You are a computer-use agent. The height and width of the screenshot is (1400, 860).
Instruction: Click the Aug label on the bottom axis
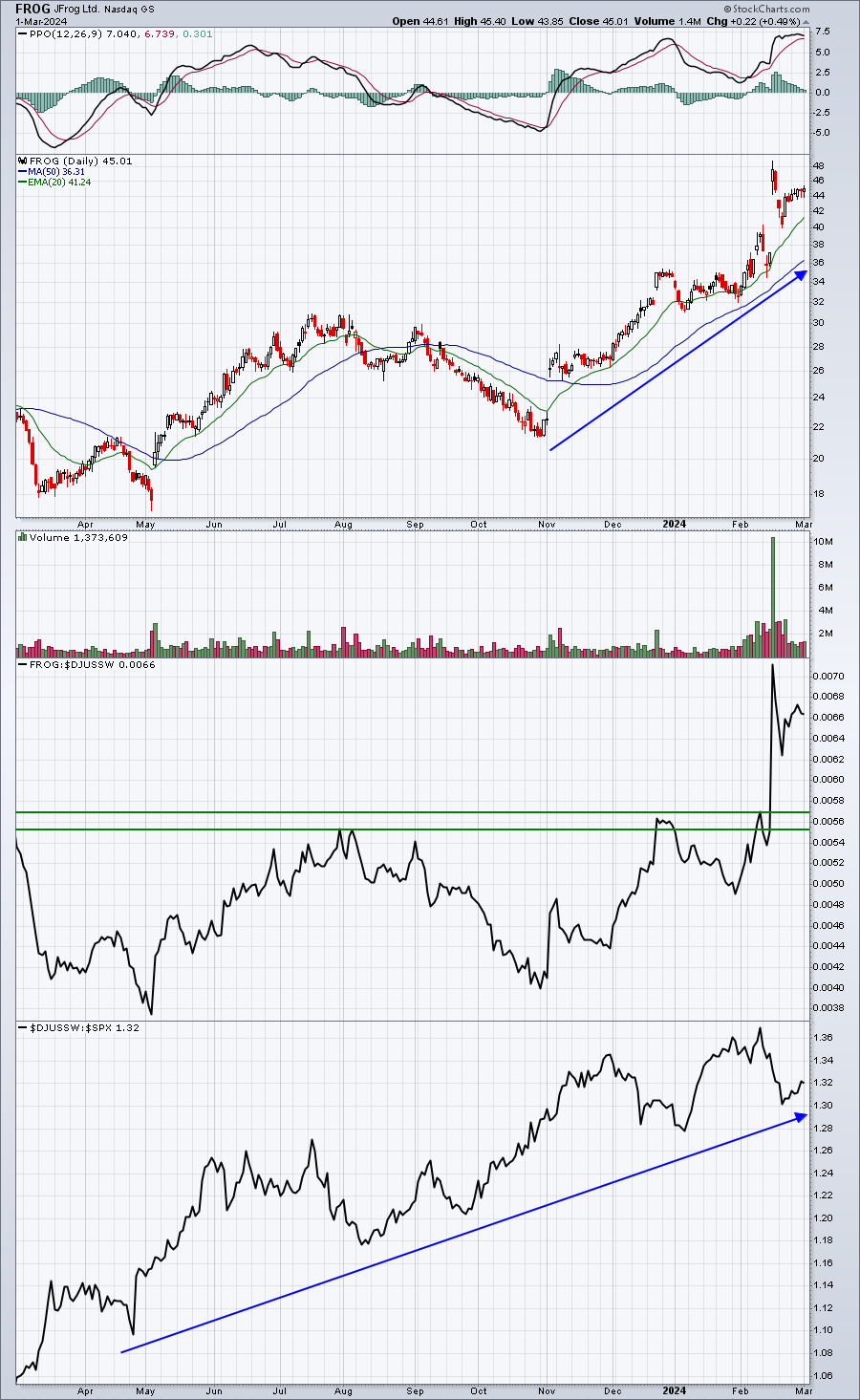click(344, 1391)
